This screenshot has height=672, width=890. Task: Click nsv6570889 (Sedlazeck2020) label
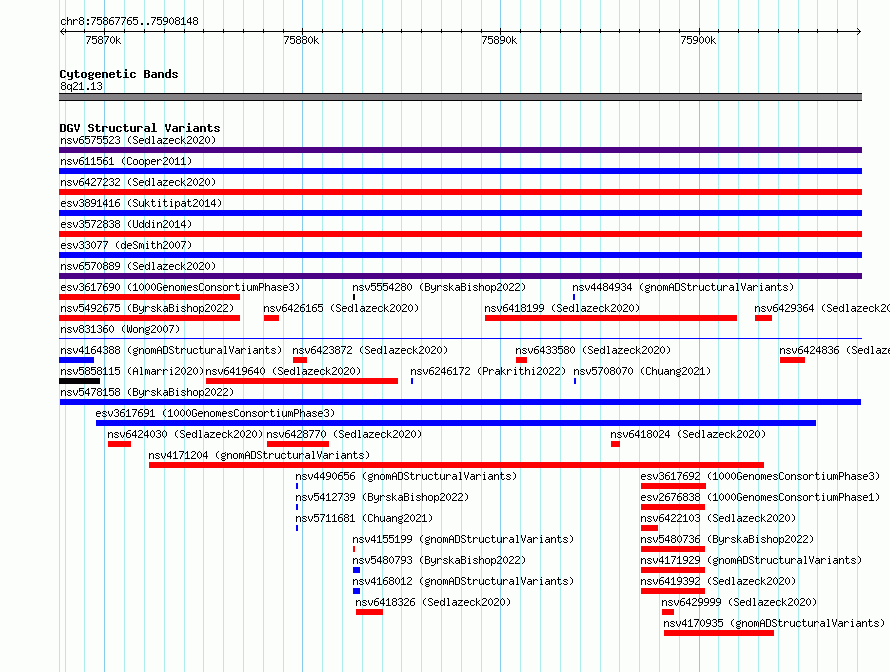click(138, 266)
